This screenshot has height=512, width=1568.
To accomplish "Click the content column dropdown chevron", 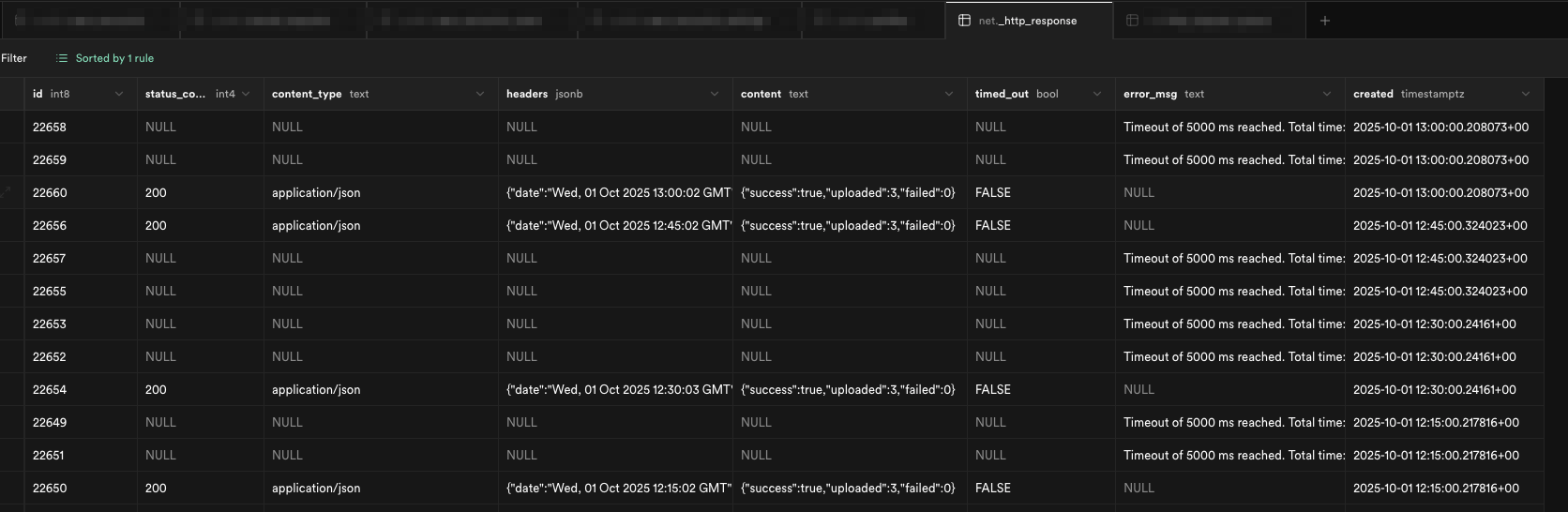I will point(949,94).
